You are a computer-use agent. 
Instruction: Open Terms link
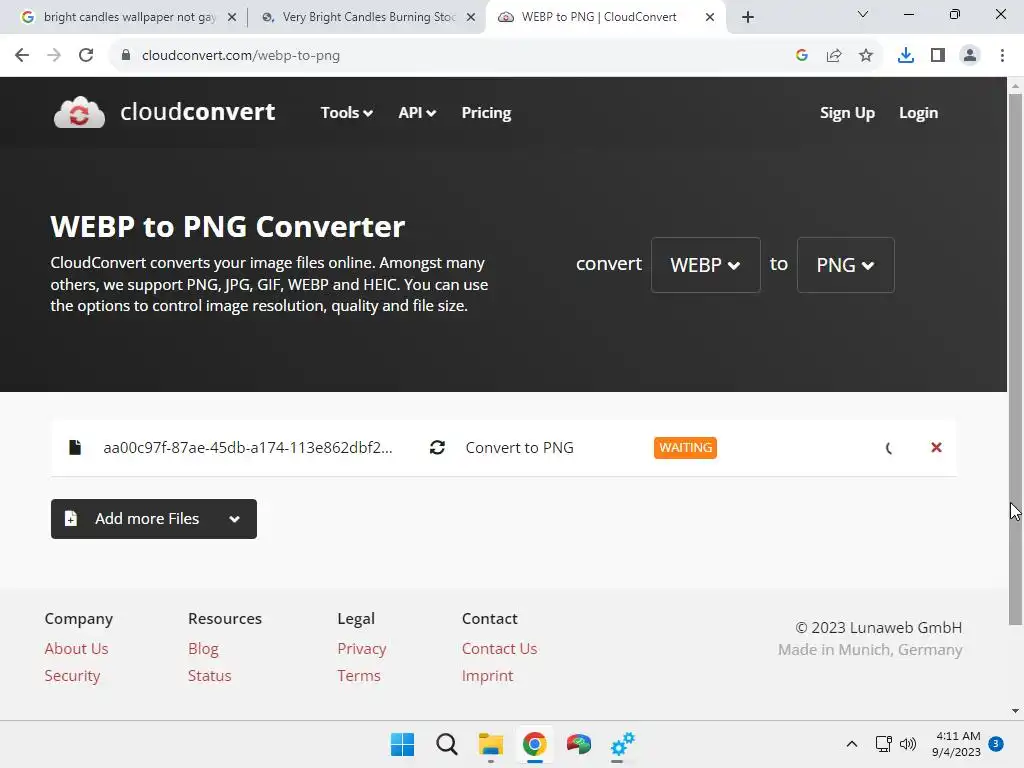click(x=359, y=676)
